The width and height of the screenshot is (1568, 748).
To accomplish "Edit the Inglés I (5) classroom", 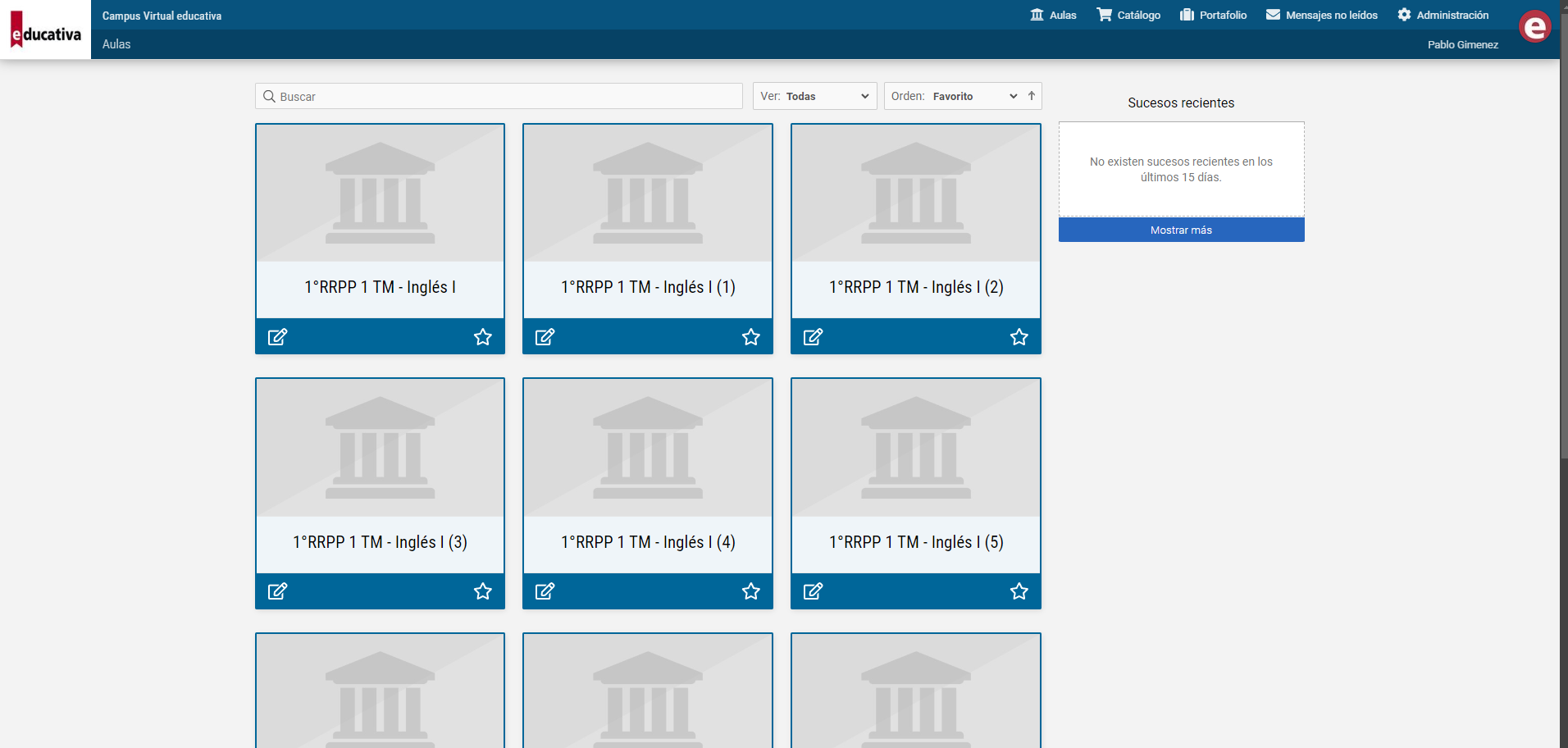I will (x=813, y=591).
